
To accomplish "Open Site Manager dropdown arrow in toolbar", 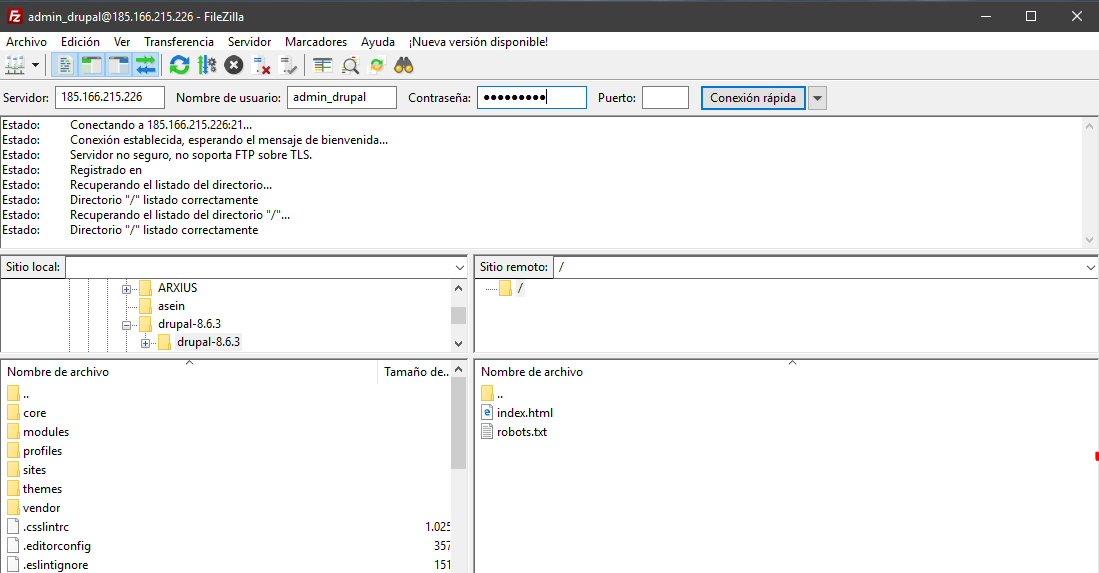I will coord(35,66).
